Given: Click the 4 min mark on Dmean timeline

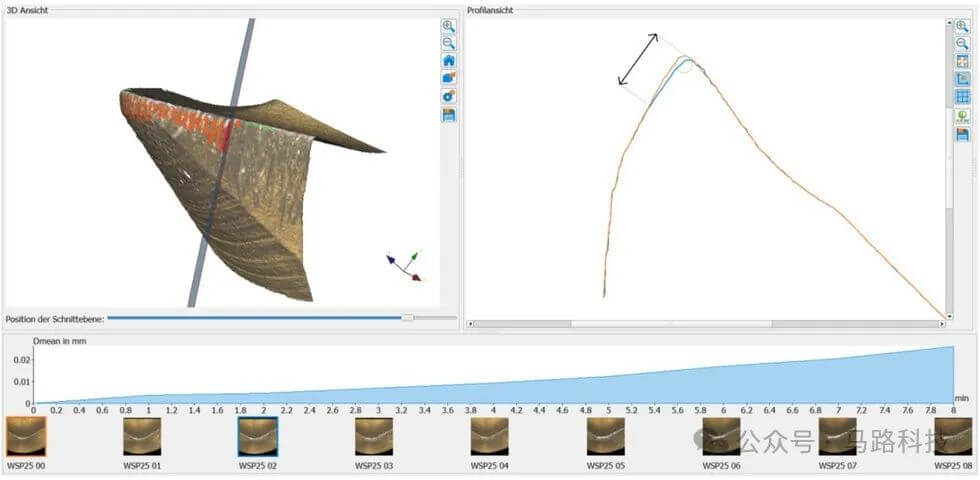Looking at the screenshot, I should point(493,410).
